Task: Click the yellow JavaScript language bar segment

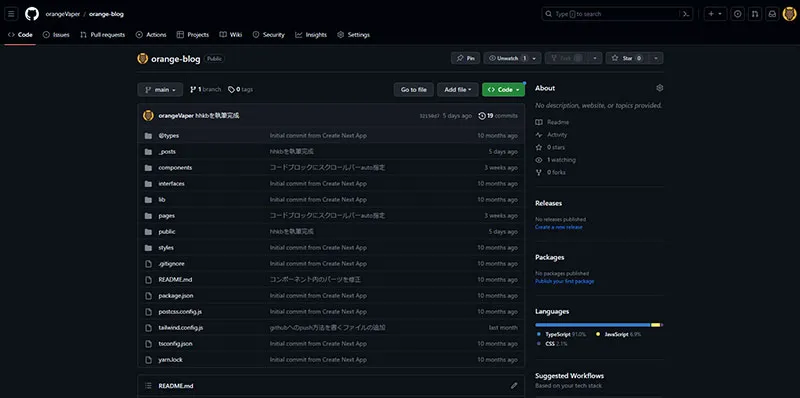Action: [656, 325]
